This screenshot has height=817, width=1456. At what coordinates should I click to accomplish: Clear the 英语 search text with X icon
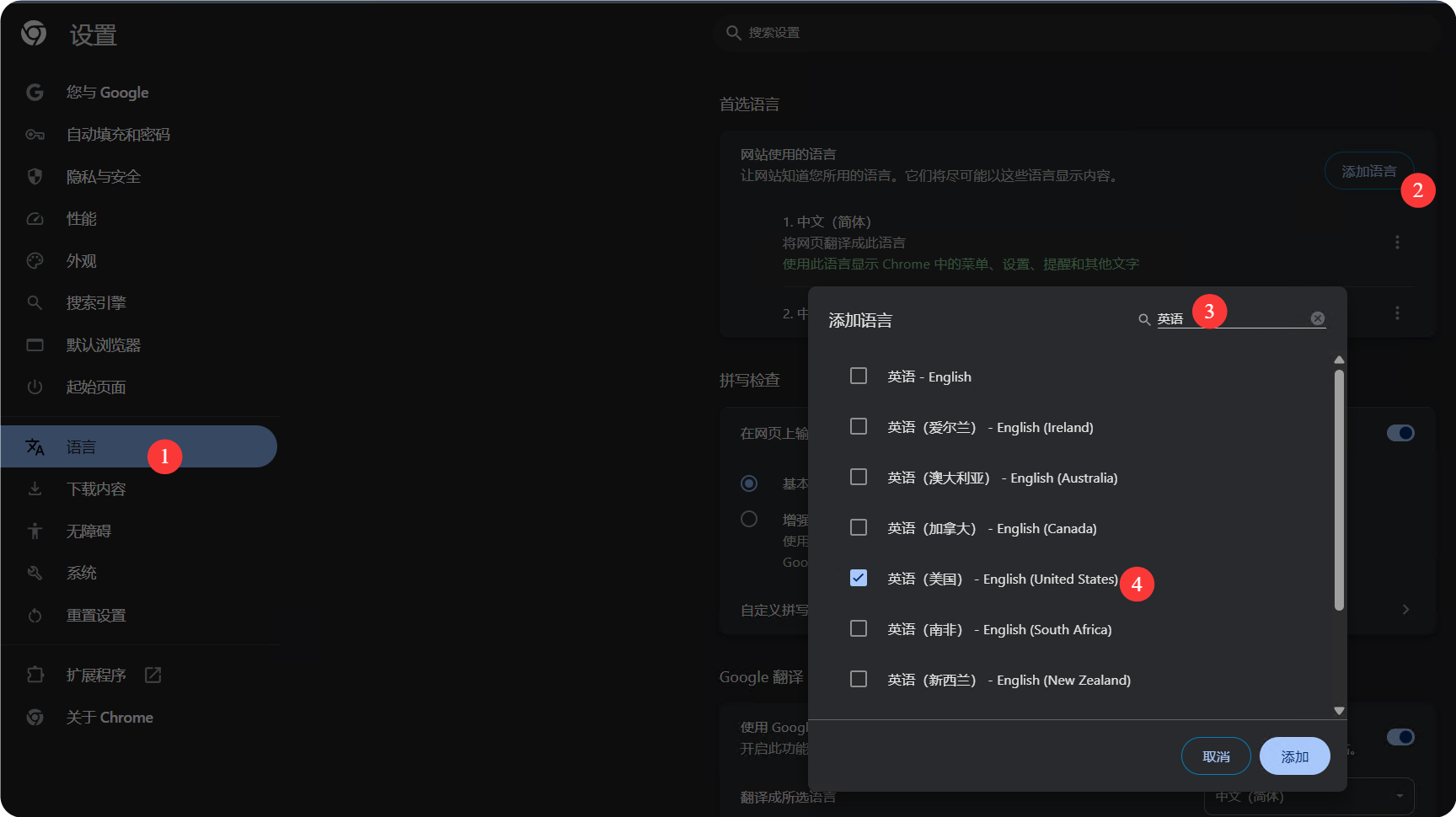[1318, 318]
